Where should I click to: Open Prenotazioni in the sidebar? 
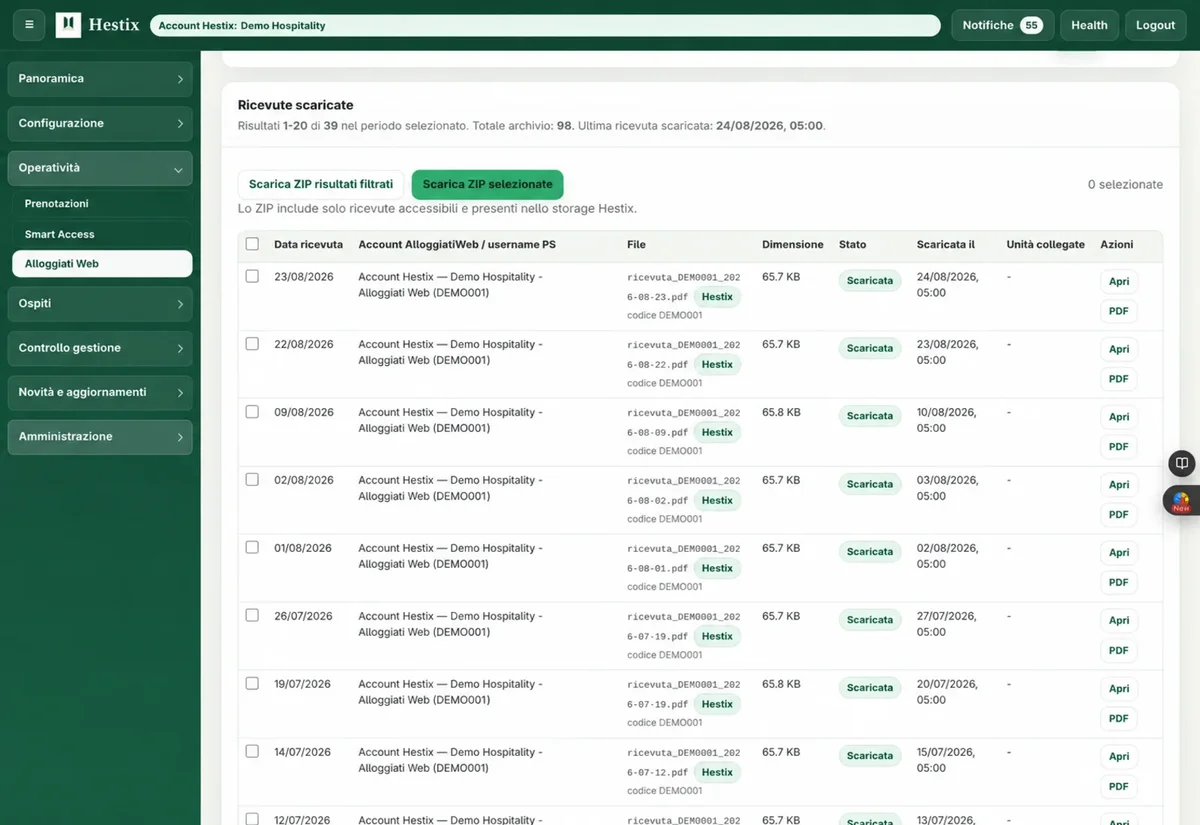tap(102, 204)
